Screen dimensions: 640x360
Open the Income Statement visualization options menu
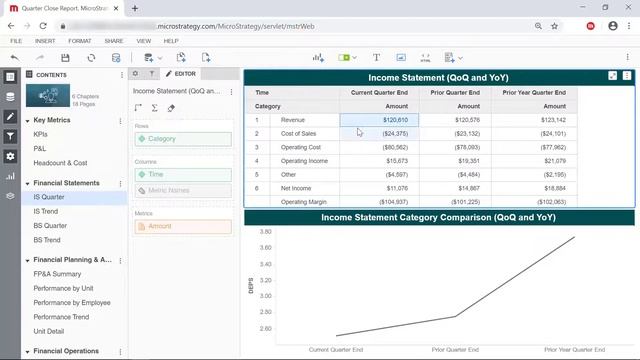point(627,76)
